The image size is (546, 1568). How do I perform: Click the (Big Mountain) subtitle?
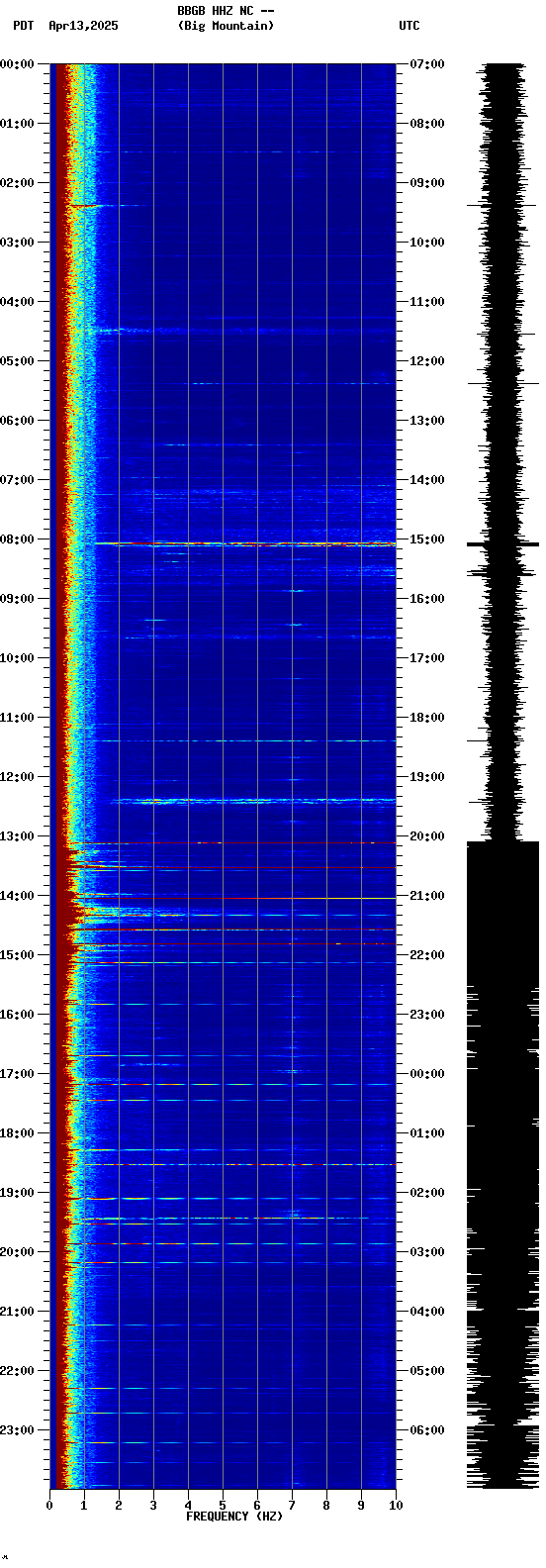(x=226, y=26)
